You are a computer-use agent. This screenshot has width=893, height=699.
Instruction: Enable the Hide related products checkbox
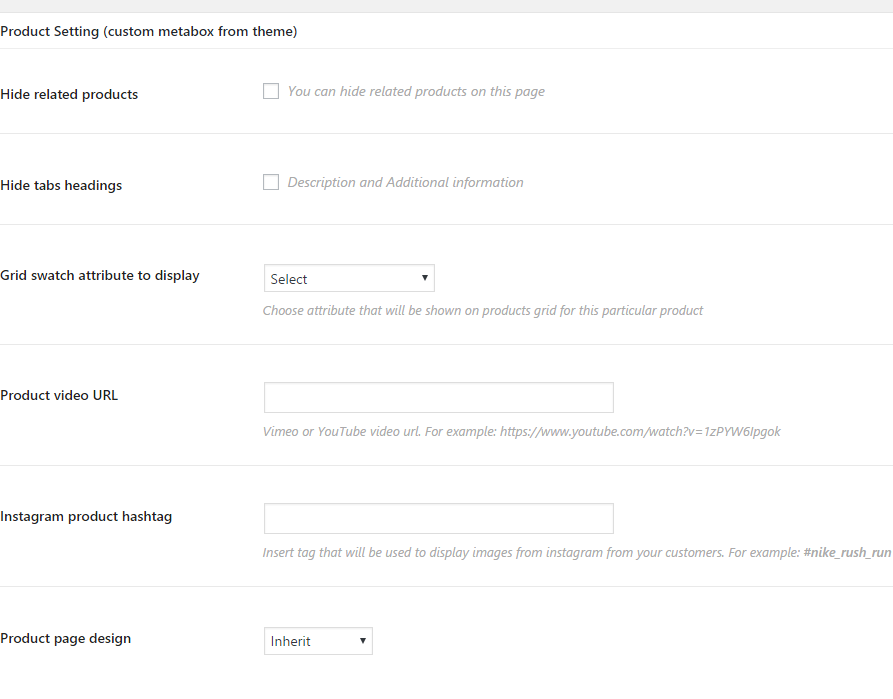coord(271,91)
